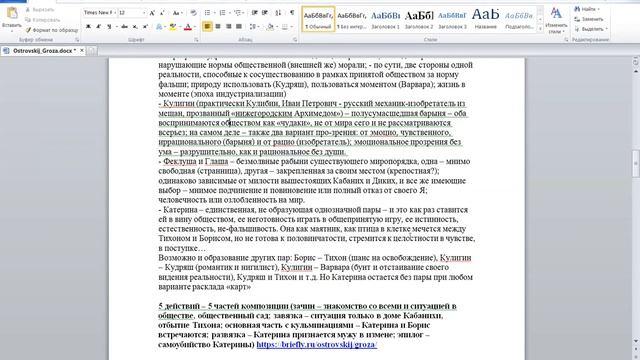Toggle subscript formatting

(x=135, y=27)
